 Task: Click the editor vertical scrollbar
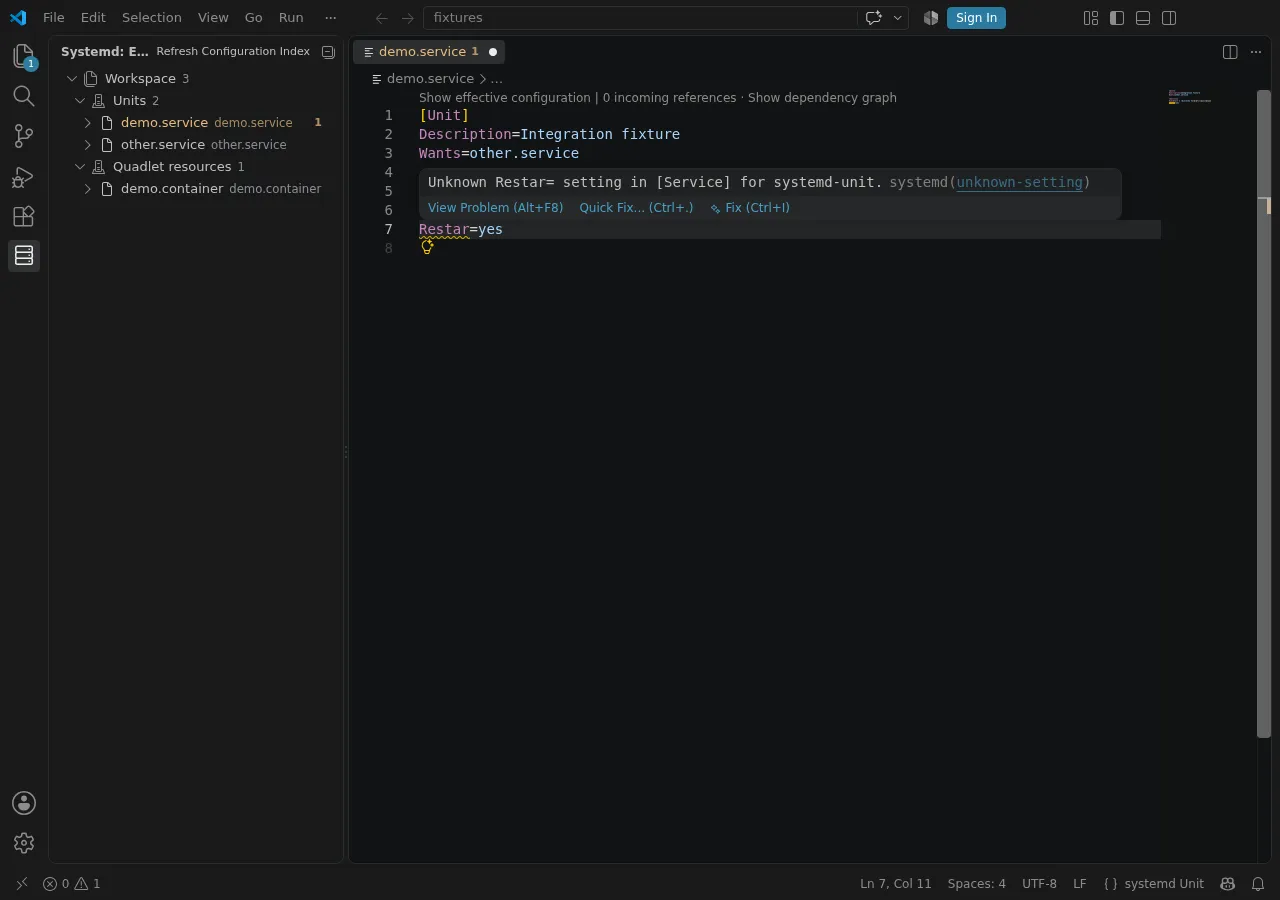click(1264, 415)
